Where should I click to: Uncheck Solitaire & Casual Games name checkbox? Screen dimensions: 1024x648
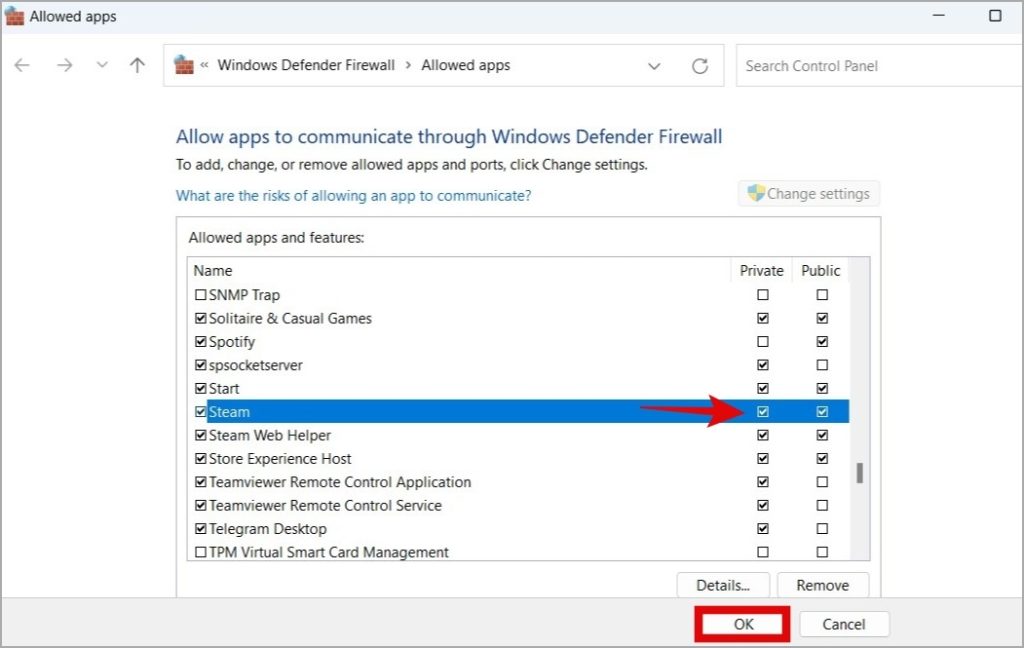(200, 318)
